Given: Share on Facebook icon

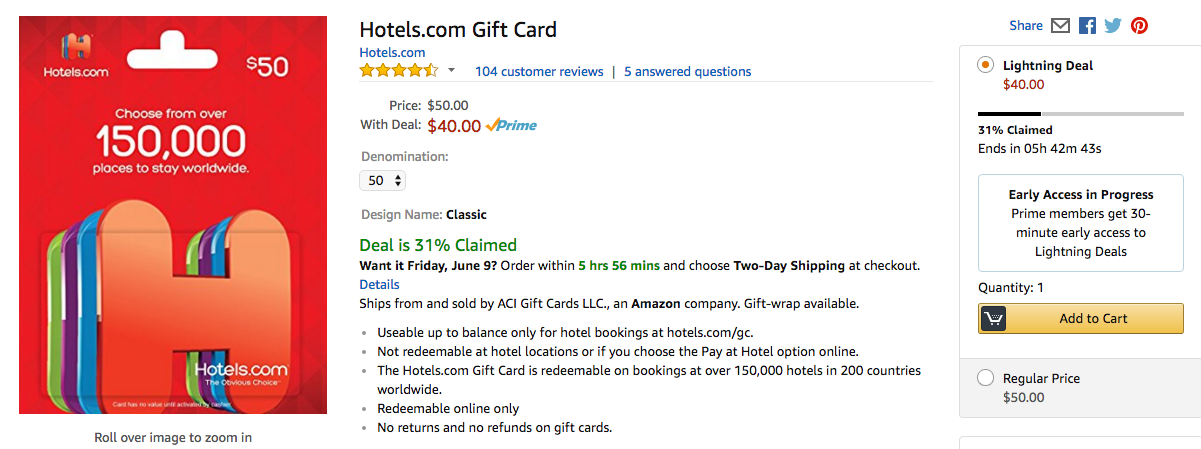Looking at the screenshot, I should (1088, 26).
